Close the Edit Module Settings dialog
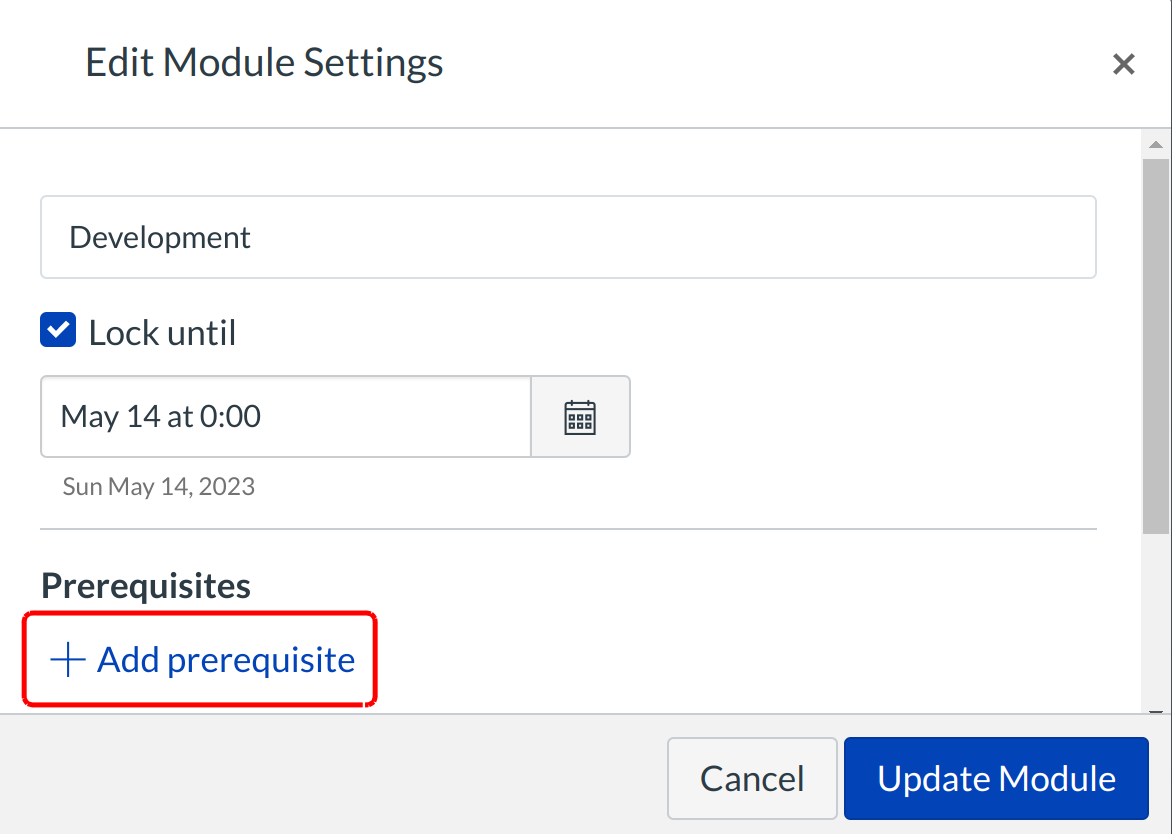 (1123, 65)
